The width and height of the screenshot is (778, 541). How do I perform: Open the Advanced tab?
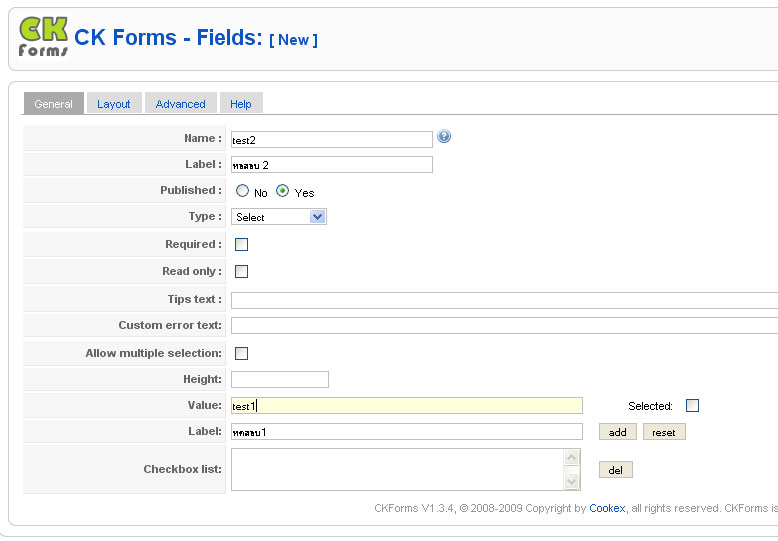(181, 104)
